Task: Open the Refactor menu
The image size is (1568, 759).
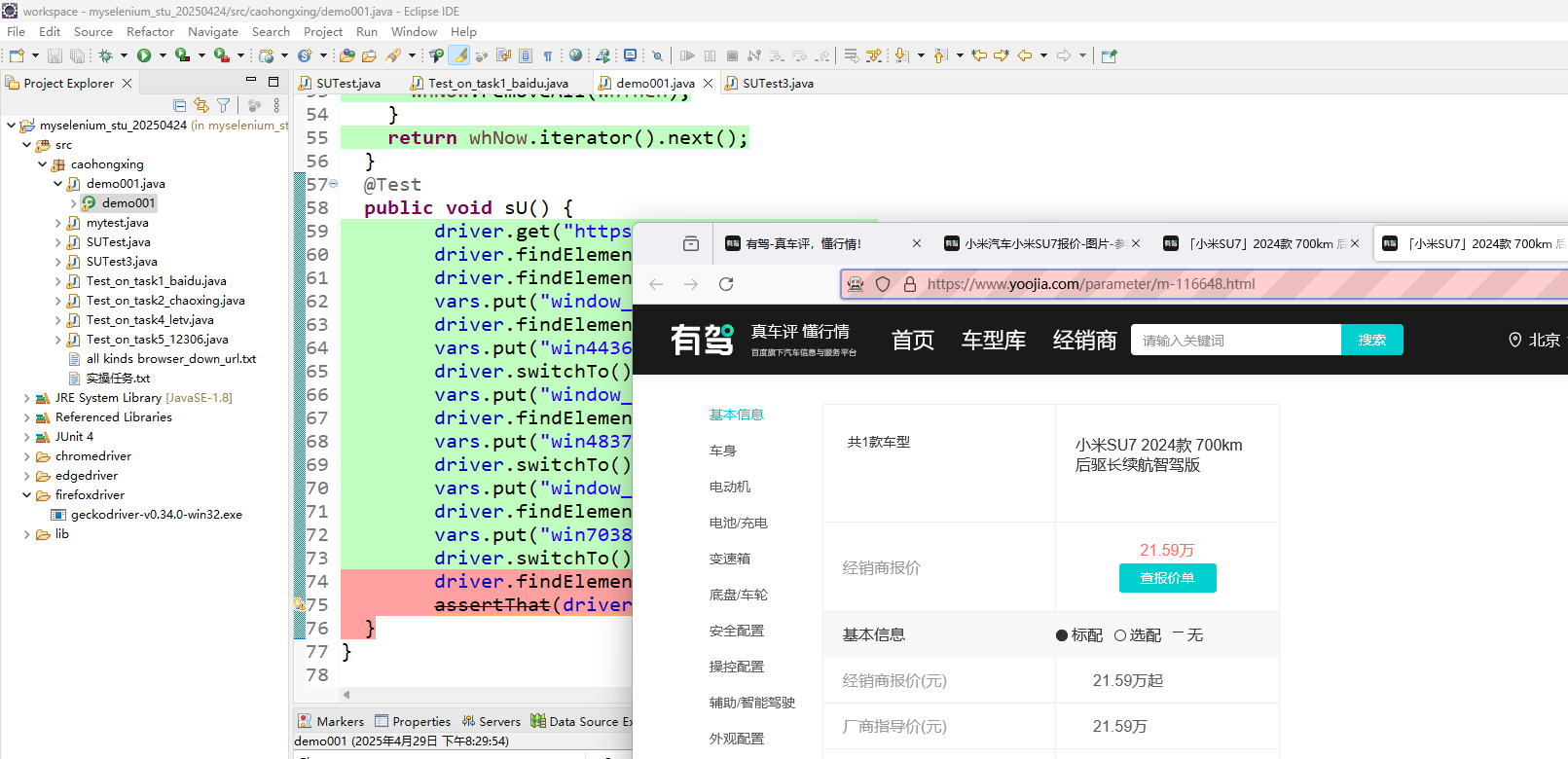Action: [x=150, y=32]
